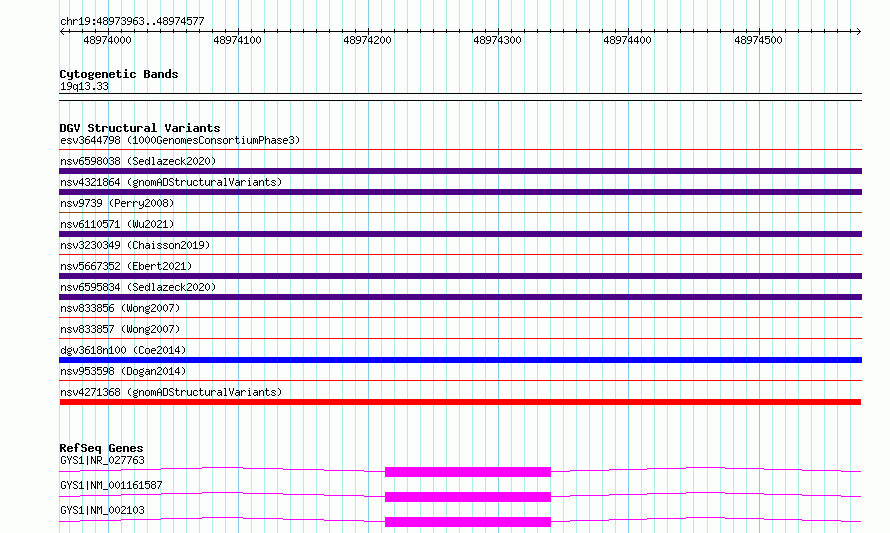Click the purple bar under nsv6598038
890x533 pixels.
coord(460,171)
